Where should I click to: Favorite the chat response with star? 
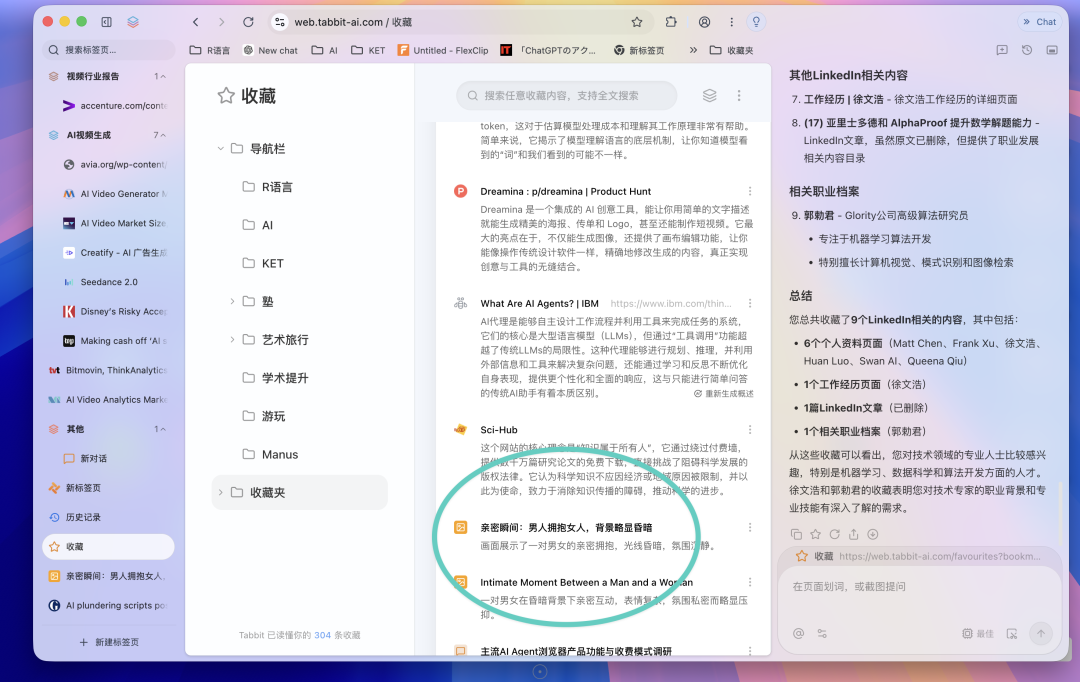pyautogui.click(x=816, y=534)
